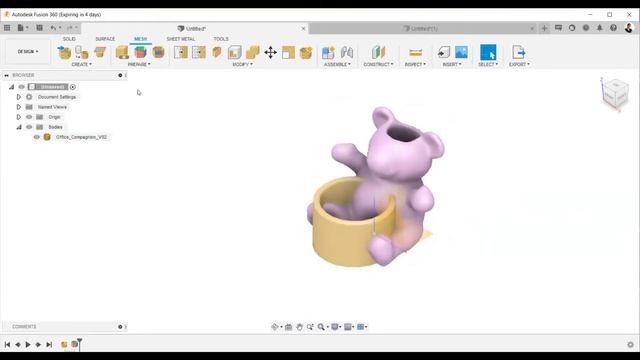Click the New Component assemble icon
Screen dimensions: 640x360
[x=328, y=52]
